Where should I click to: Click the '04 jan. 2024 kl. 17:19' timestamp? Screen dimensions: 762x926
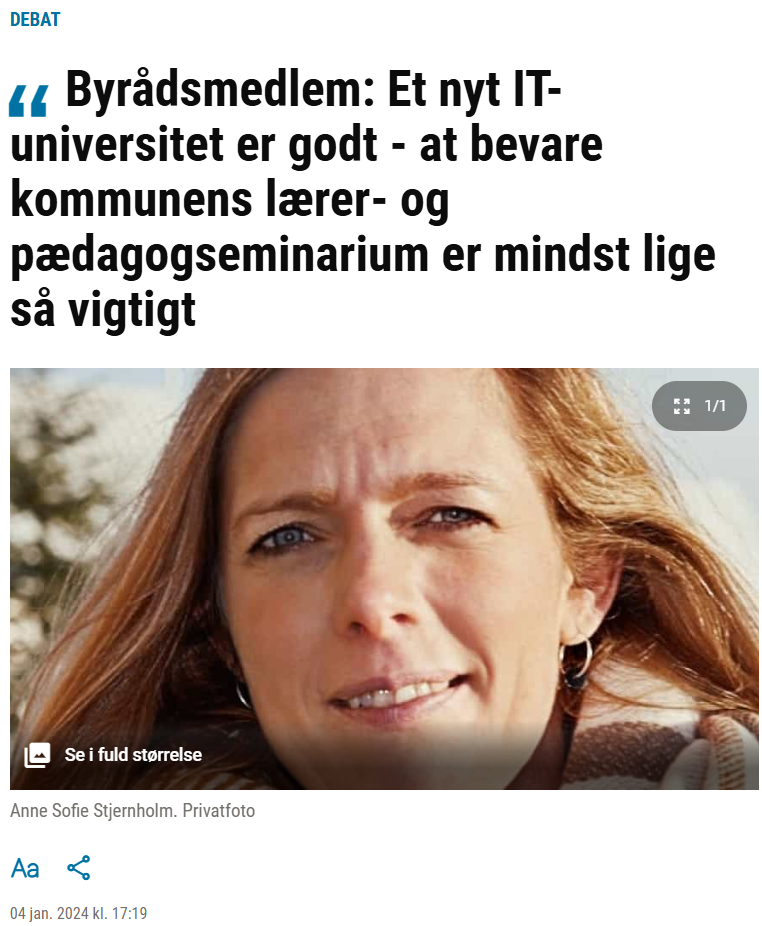[79, 913]
